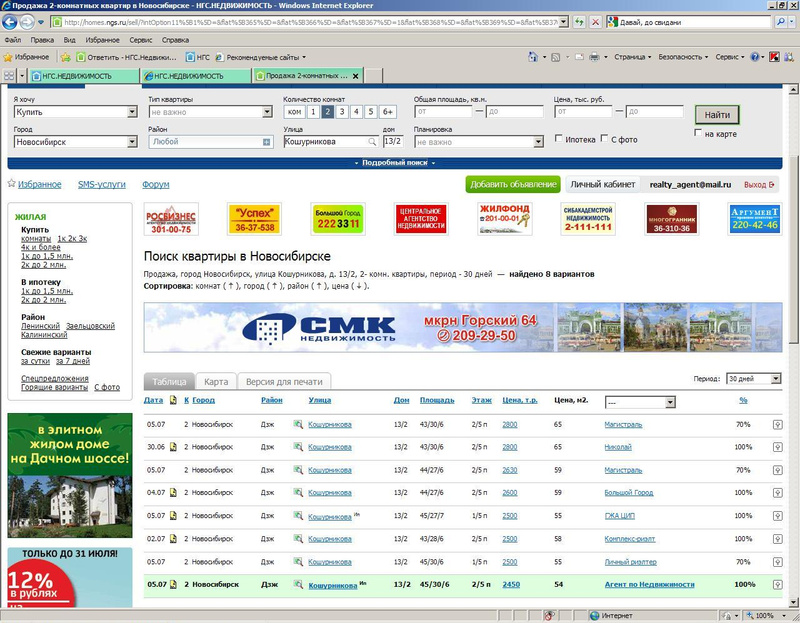
Task: Click the note icon beside date 30.06
Action: 173,447
